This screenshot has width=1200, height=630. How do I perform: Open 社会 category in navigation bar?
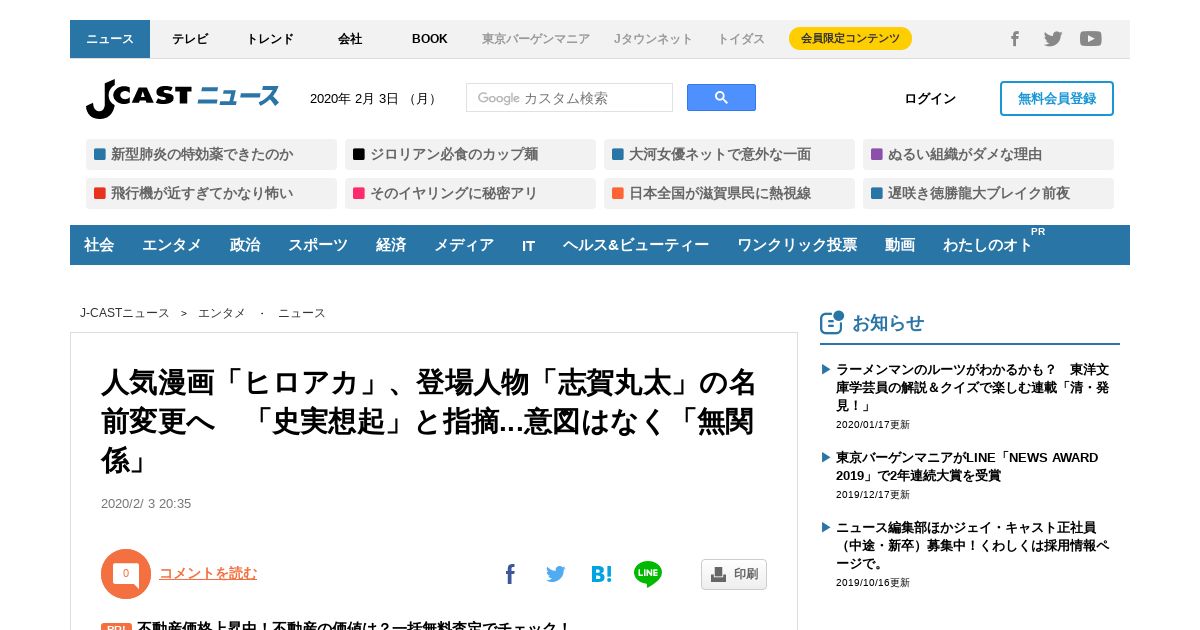tap(99, 245)
